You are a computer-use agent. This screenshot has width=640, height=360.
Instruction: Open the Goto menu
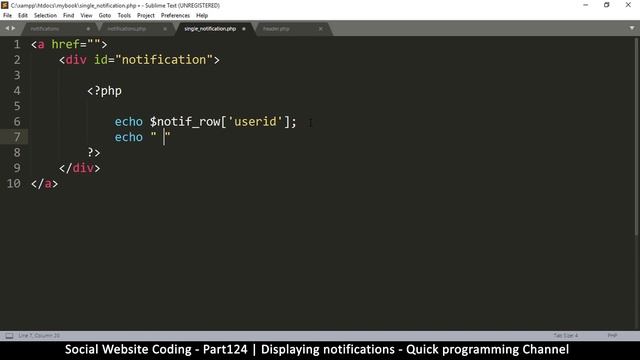(105, 16)
